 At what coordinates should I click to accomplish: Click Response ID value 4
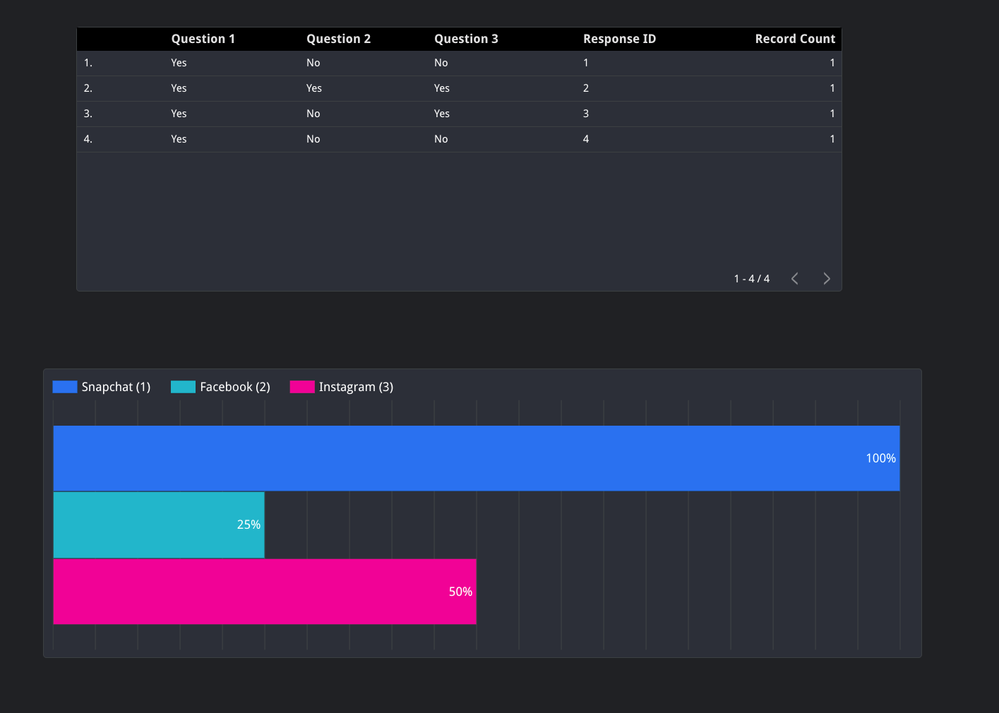pyautogui.click(x=586, y=139)
